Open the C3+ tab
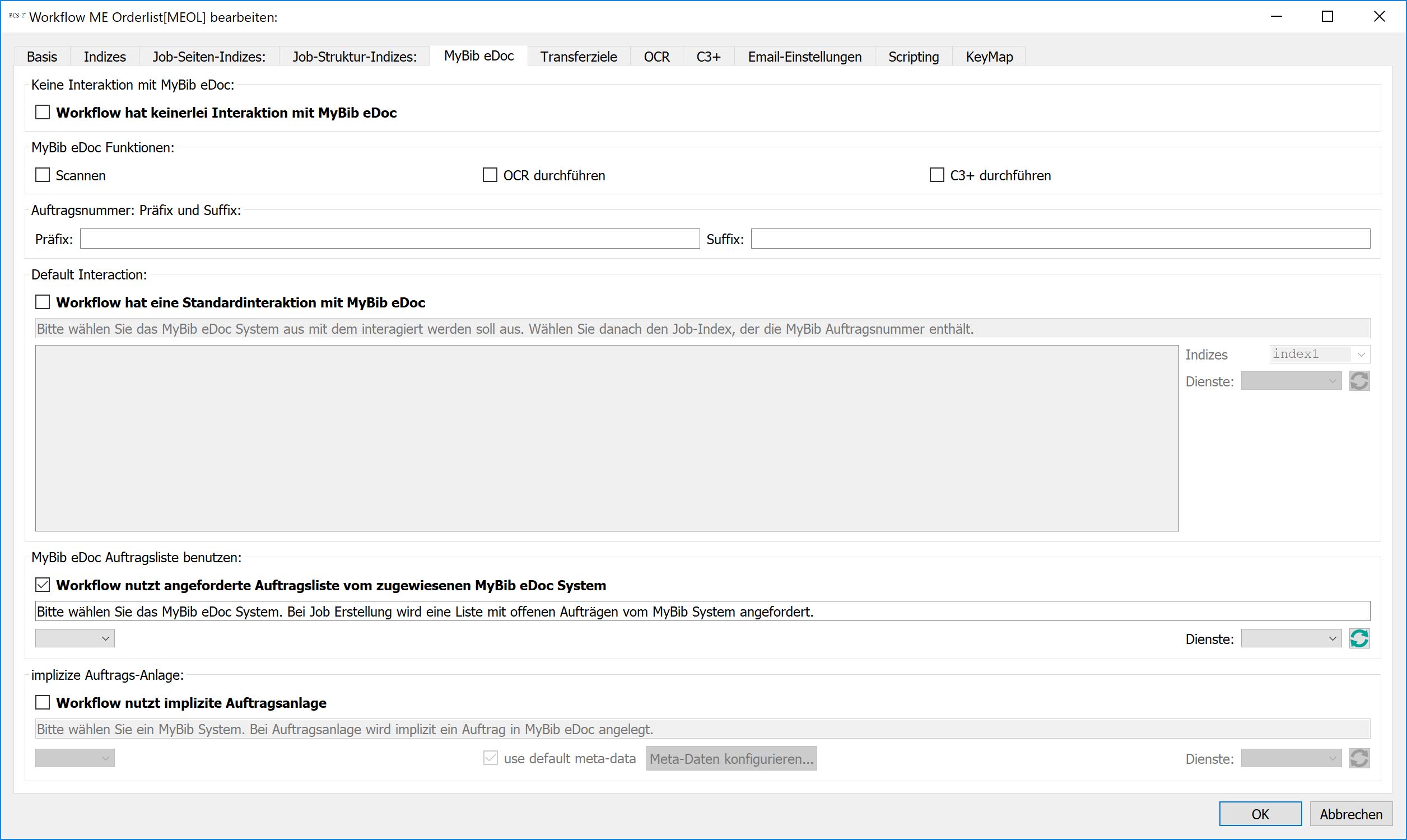The width and height of the screenshot is (1407, 840). (x=709, y=57)
